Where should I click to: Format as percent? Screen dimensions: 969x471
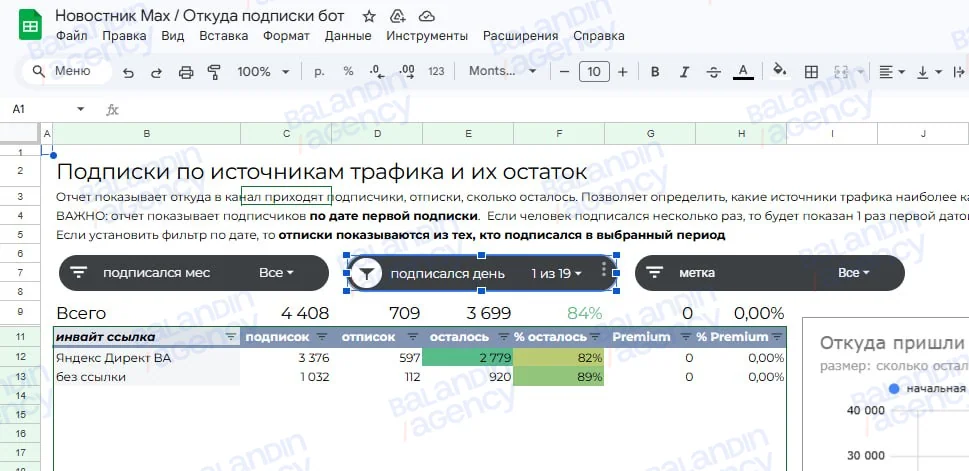(x=349, y=72)
